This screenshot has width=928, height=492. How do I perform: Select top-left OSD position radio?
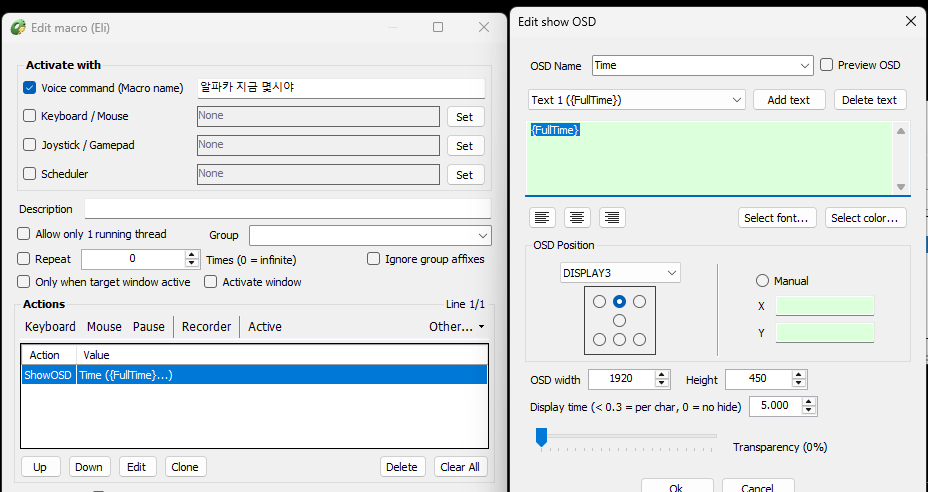600,302
